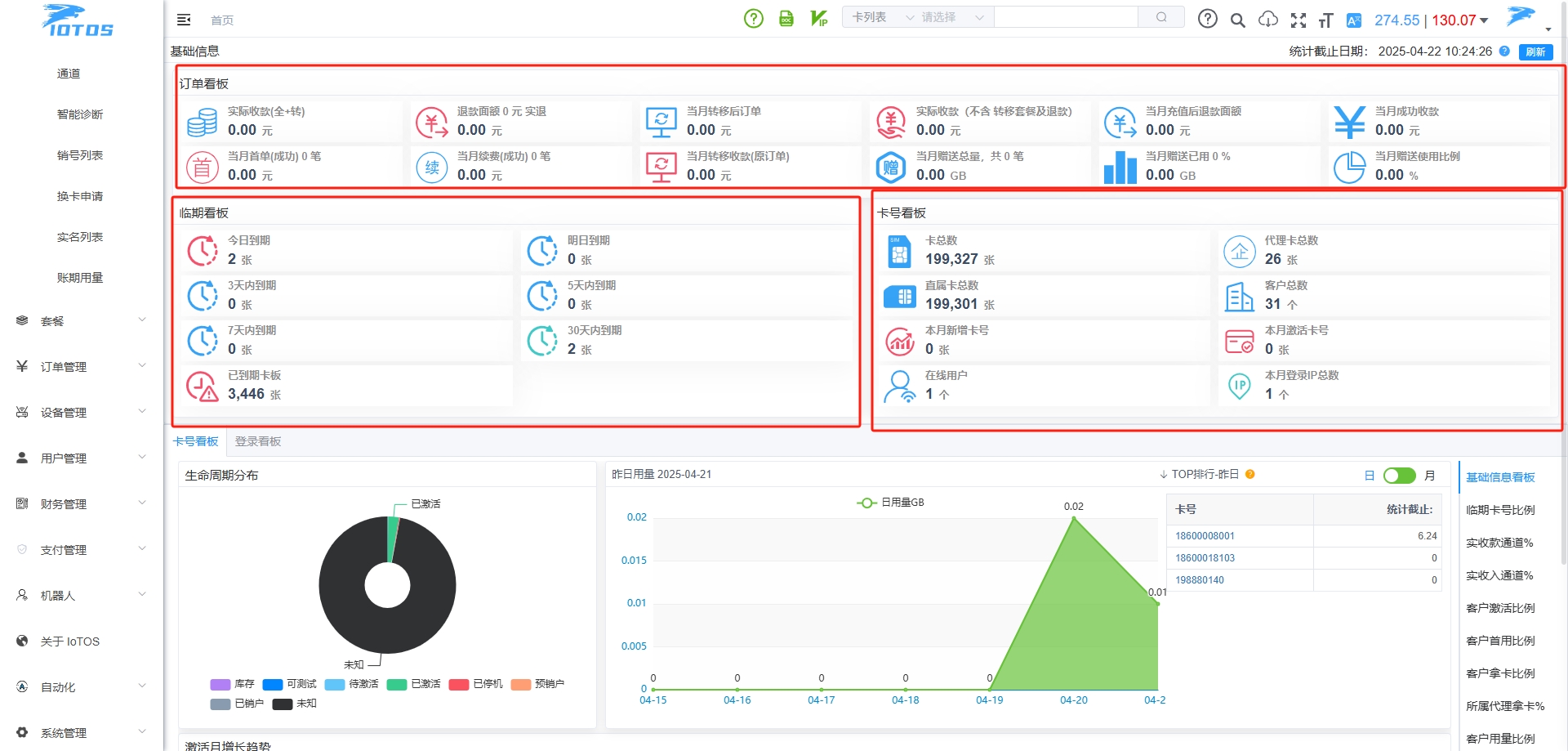Screen dimensions: 1568x751
Task: Click the 库存 purple legend swatch
Action: 220,684
